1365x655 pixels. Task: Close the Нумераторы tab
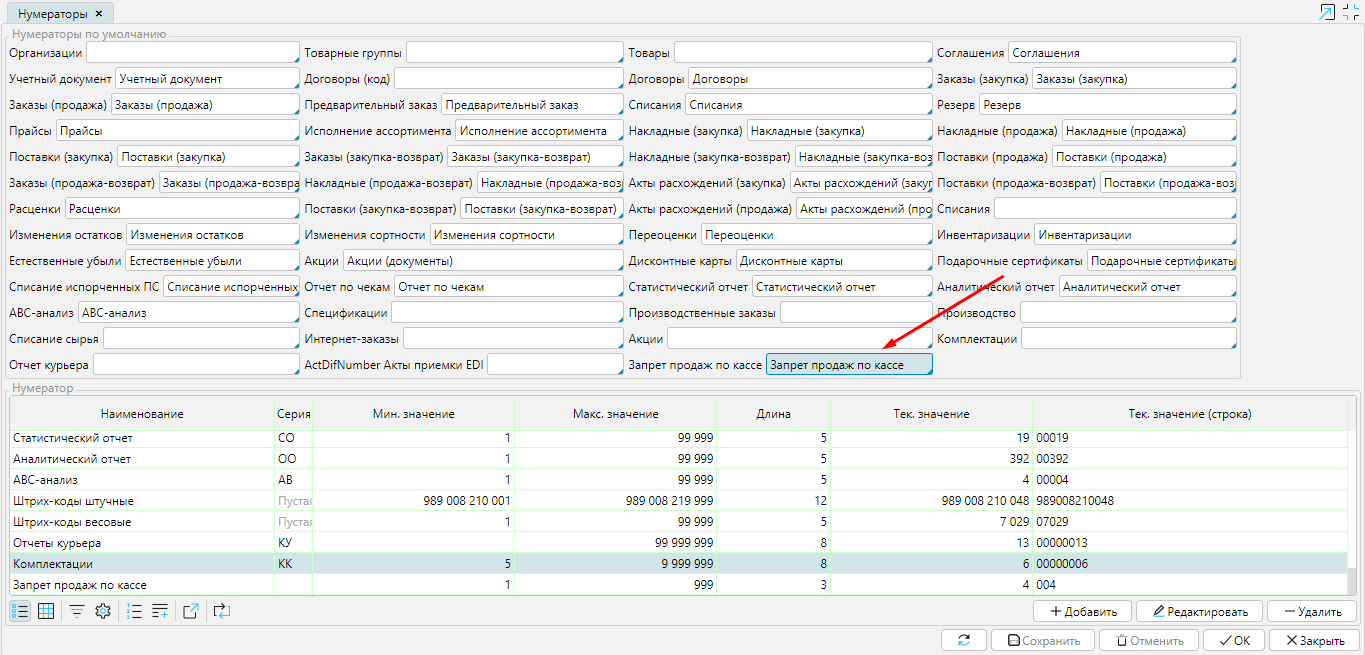[99, 13]
